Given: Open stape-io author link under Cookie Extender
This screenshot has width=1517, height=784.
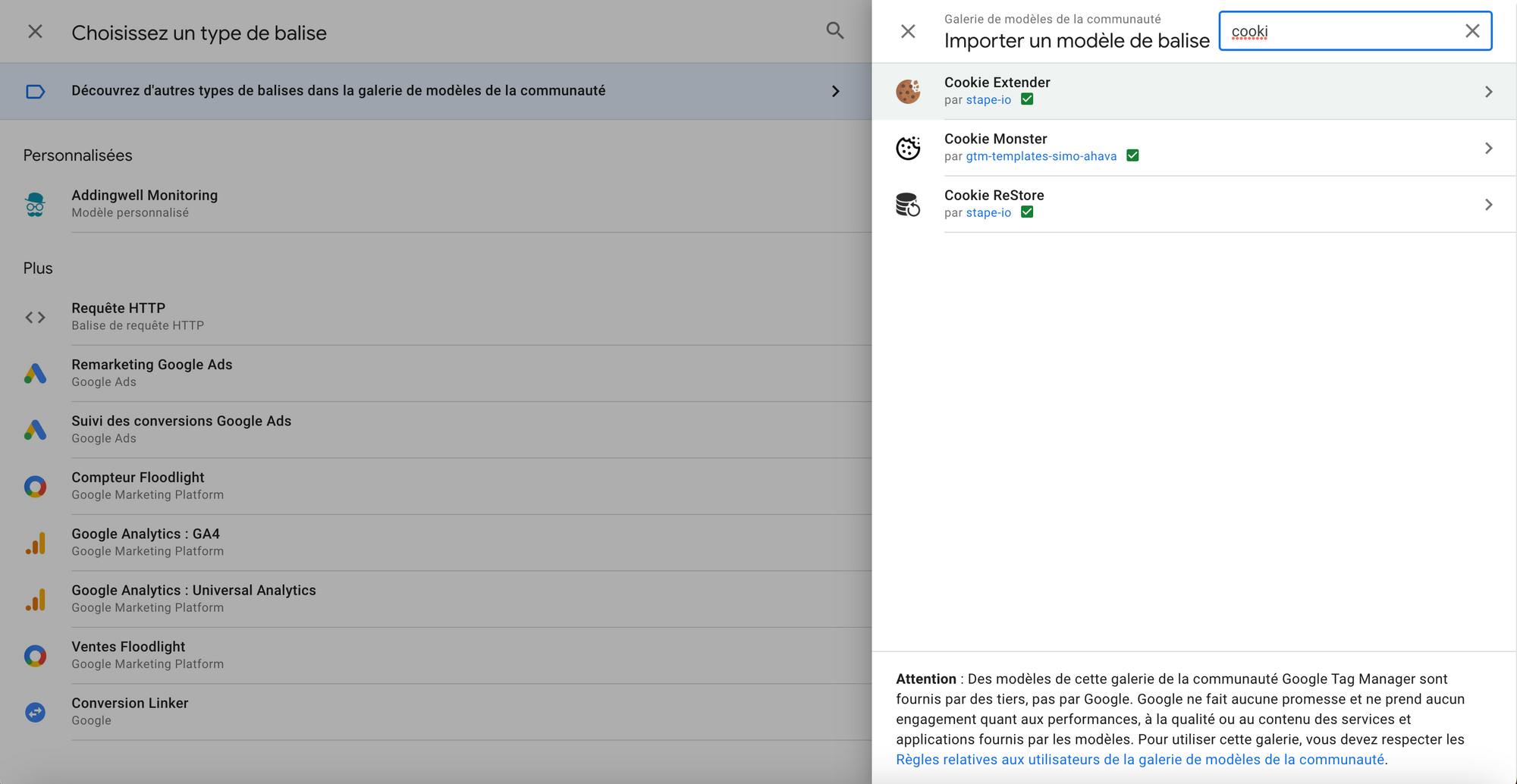Looking at the screenshot, I should (988, 100).
